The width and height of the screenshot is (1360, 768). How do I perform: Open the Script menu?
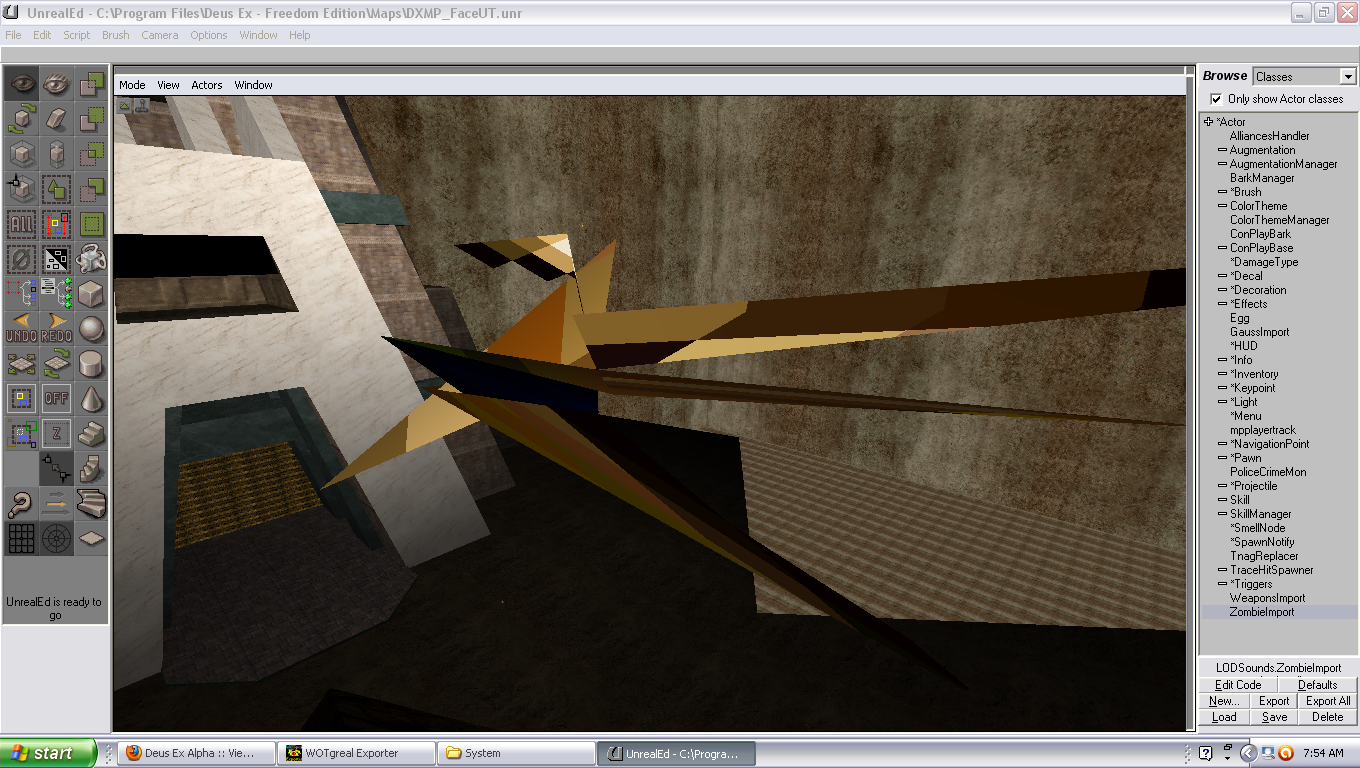(77, 35)
